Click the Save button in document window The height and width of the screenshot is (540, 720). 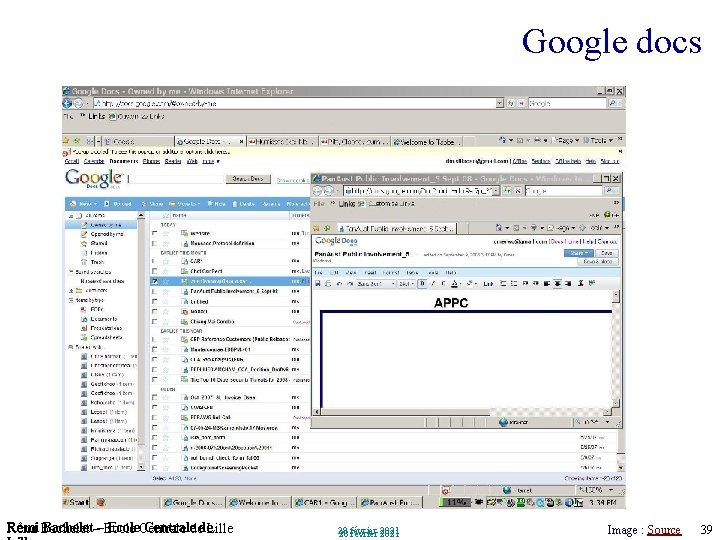(607, 253)
